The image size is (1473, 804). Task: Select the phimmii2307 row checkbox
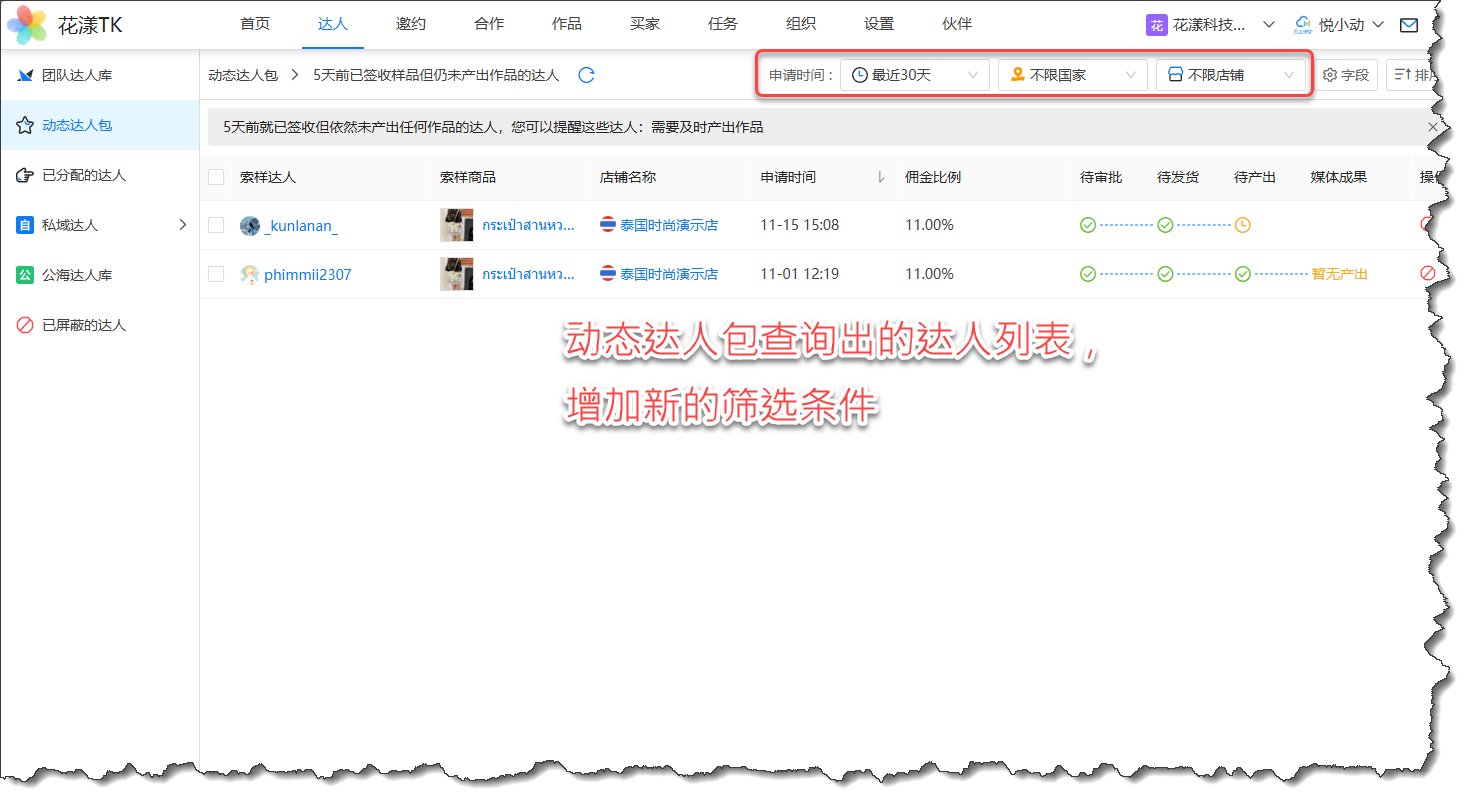[216, 273]
